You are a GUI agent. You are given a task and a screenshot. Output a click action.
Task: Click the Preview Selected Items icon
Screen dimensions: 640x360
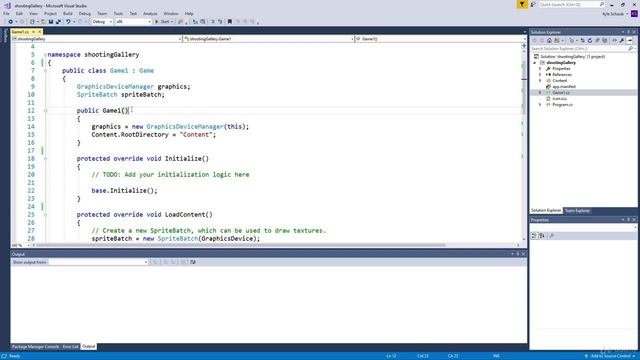[x=629, y=40]
